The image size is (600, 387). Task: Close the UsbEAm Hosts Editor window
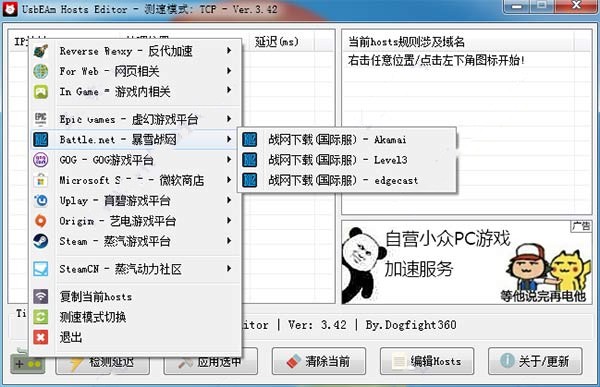coord(577,6)
